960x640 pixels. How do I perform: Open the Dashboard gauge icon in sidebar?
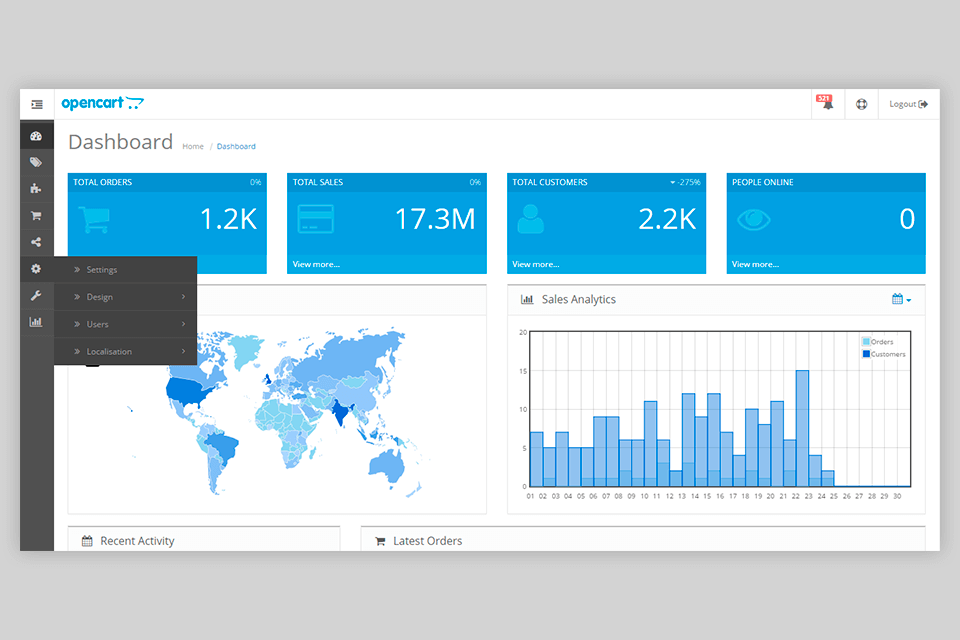(x=36, y=136)
